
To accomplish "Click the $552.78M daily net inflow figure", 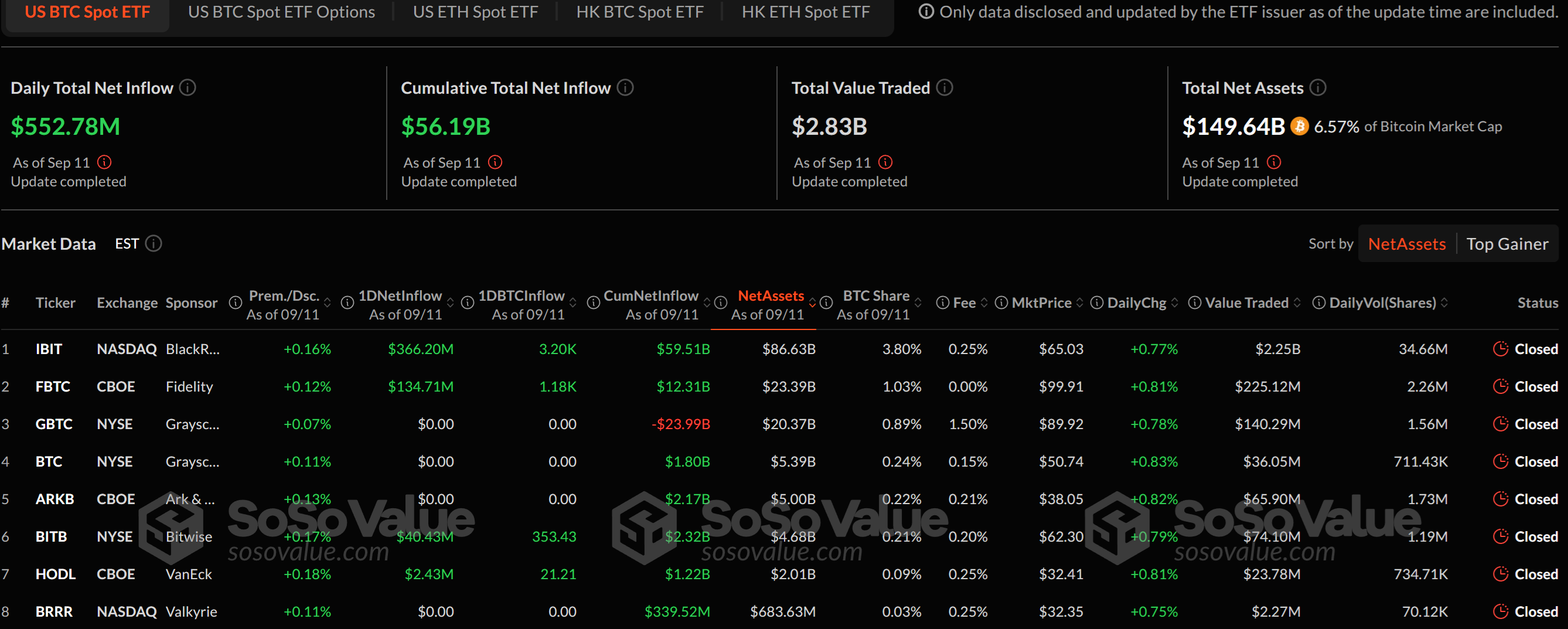I will tap(65, 127).
